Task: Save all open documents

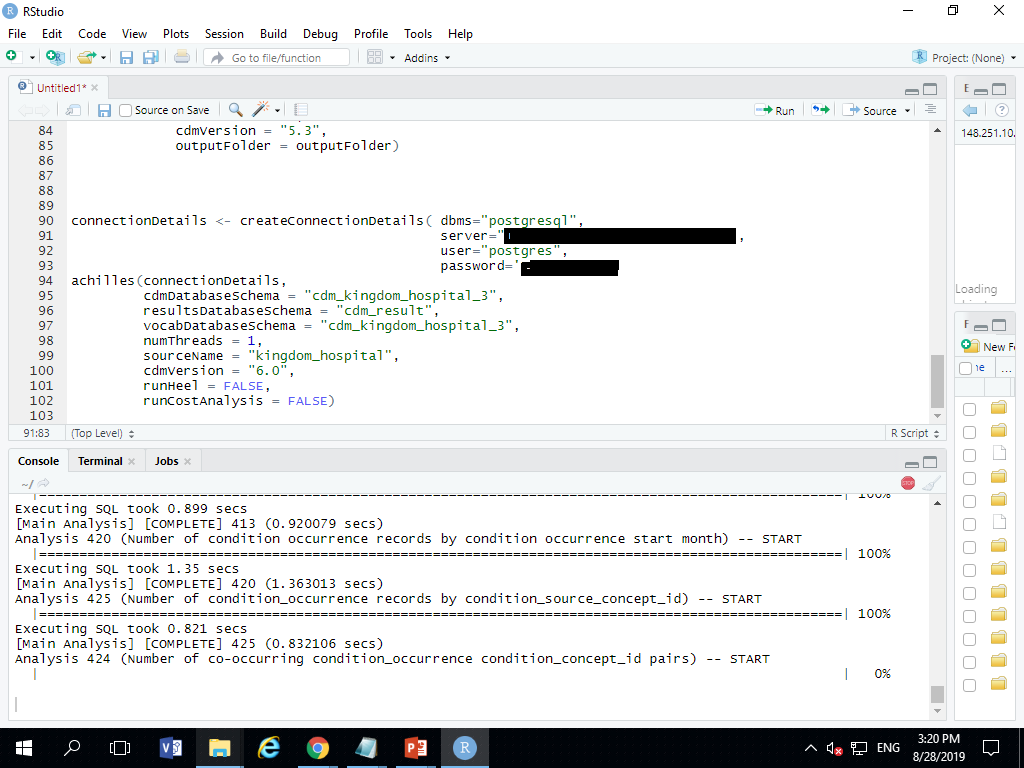Action: 151,57
